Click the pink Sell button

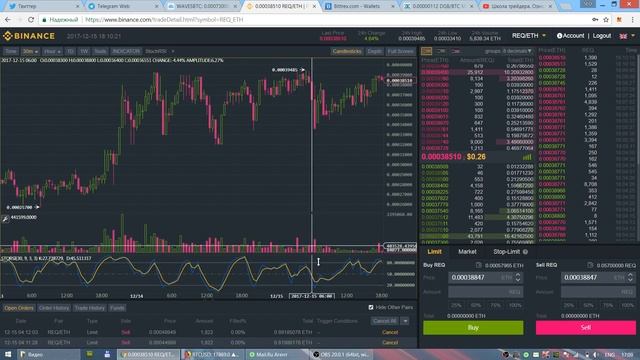tap(586, 327)
